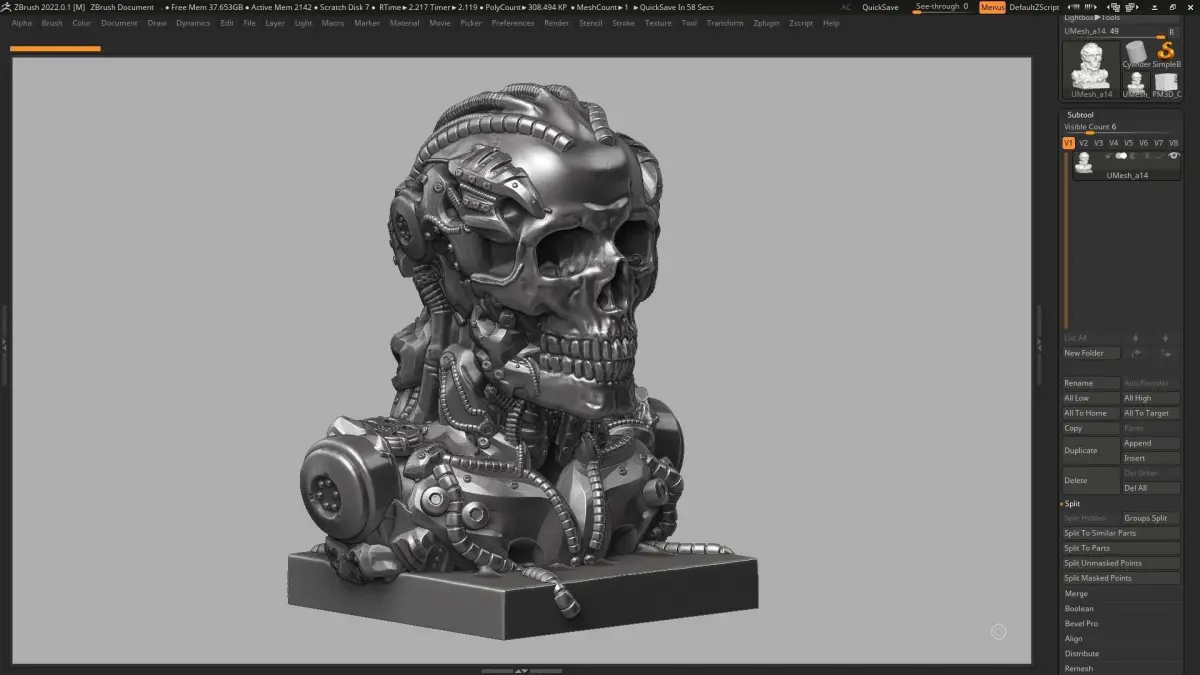Click the Groups Split button

[1151, 518]
